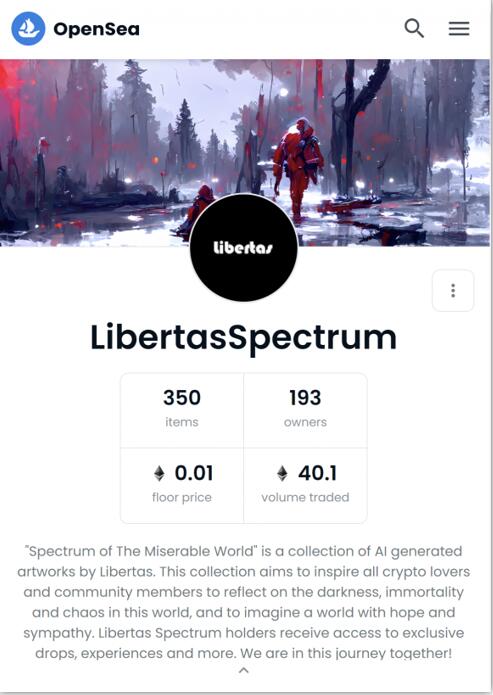The width and height of the screenshot is (493, 695).
Task: Click the Ethereum icon beside 40.1
Action: 282,473
